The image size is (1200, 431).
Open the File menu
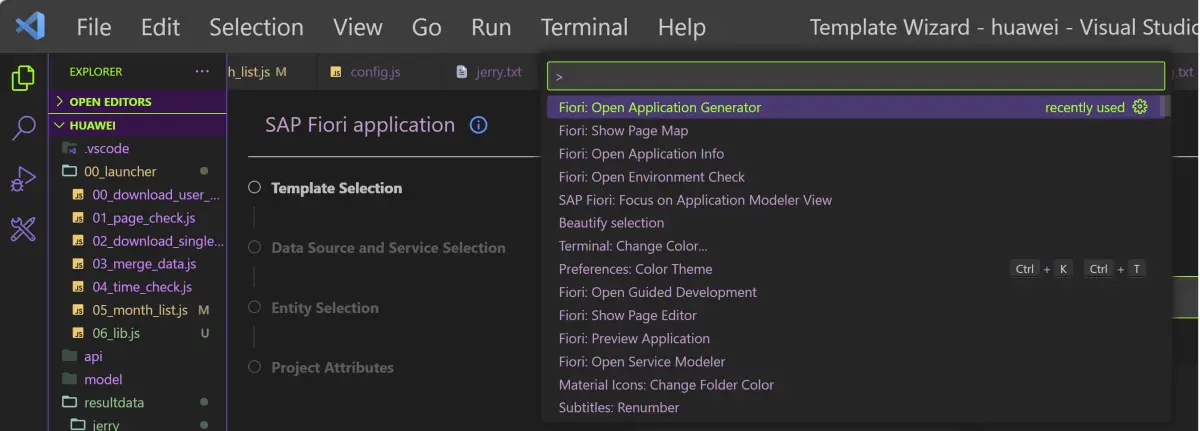click(x=94, y=27)
